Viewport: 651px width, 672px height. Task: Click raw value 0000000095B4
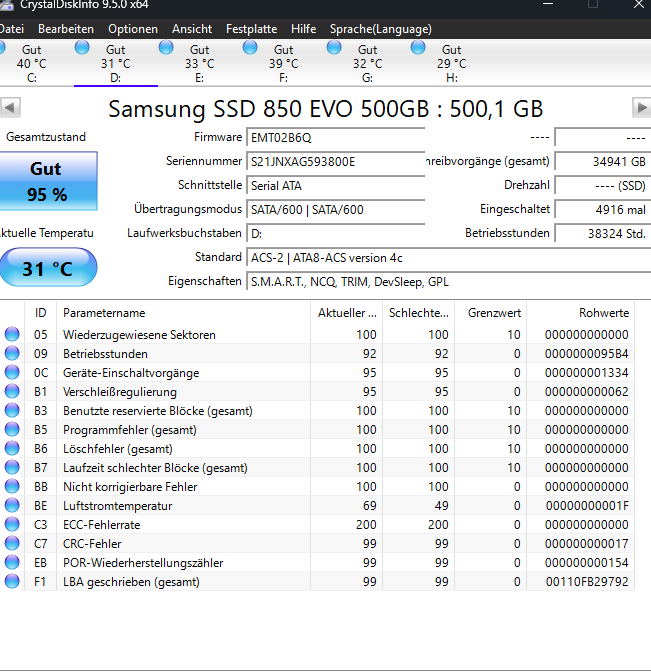point(587,354)
